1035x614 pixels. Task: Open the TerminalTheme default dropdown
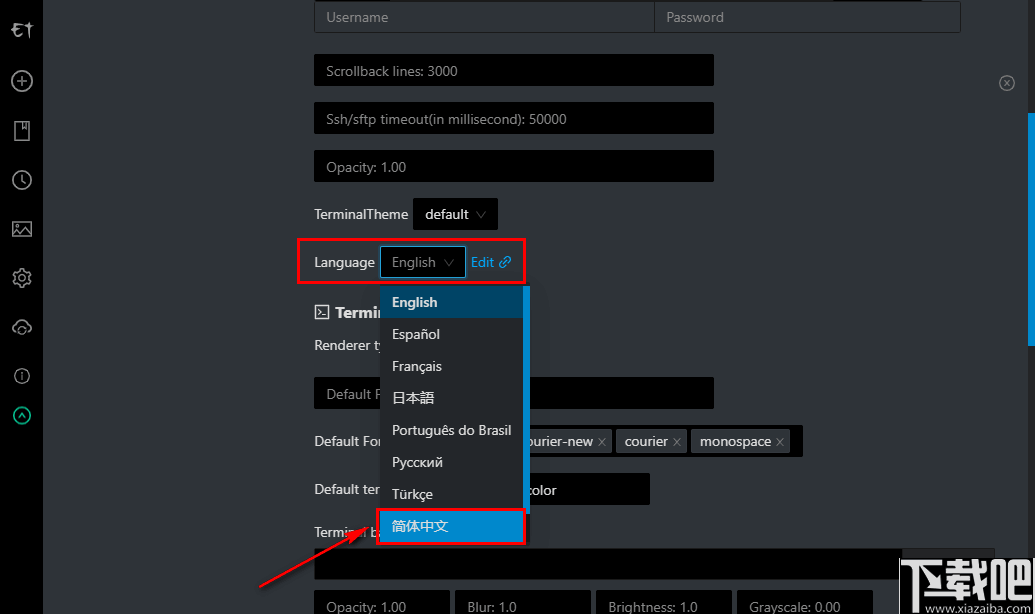click(x=455, y=214)
